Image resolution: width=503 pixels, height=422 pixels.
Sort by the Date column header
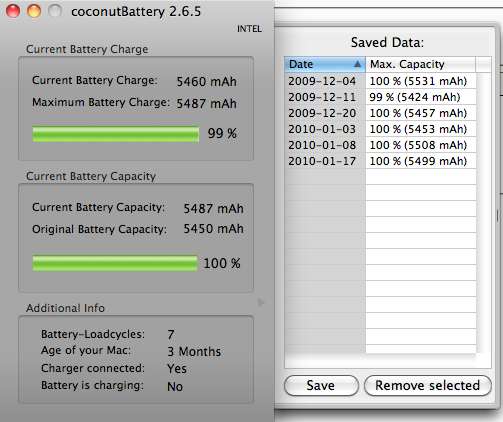(325, 64)
